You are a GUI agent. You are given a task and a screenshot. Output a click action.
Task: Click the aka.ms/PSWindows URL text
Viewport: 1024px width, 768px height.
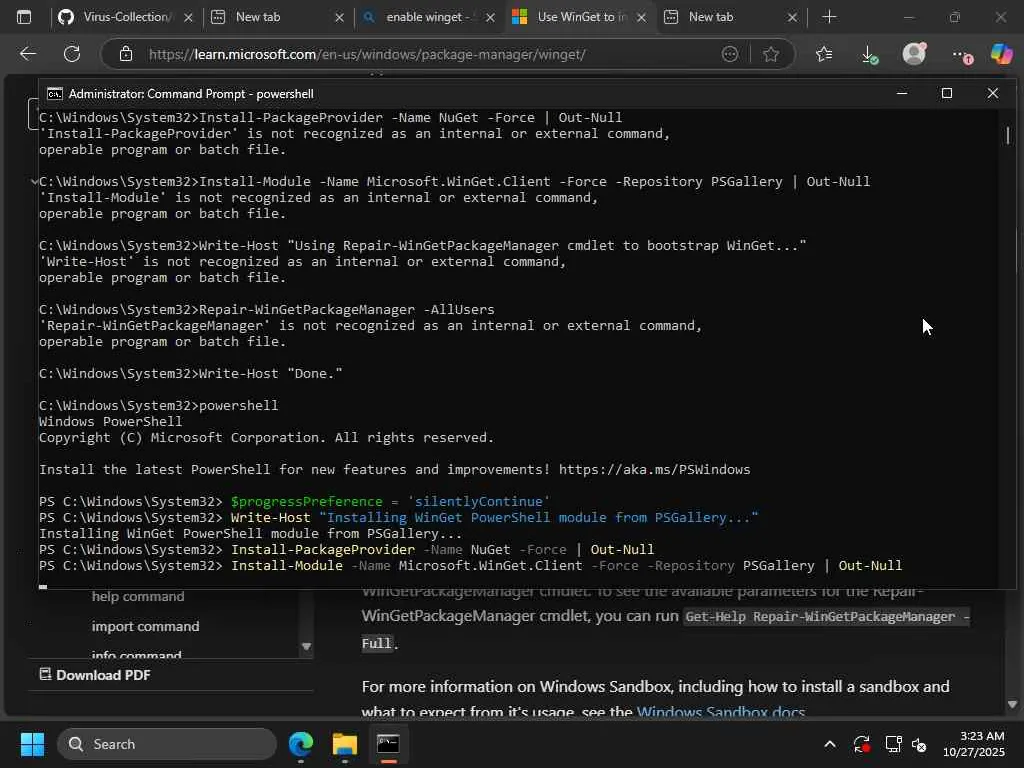tap(654, 470)
